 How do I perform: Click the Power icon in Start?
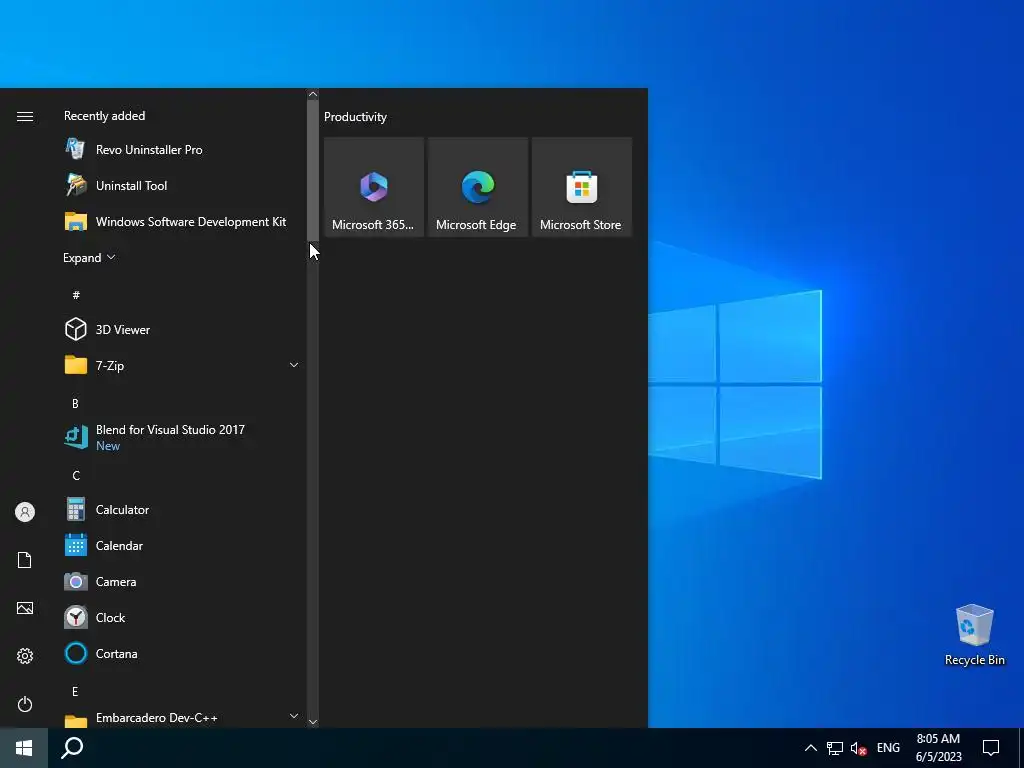(x=25, y=704)
